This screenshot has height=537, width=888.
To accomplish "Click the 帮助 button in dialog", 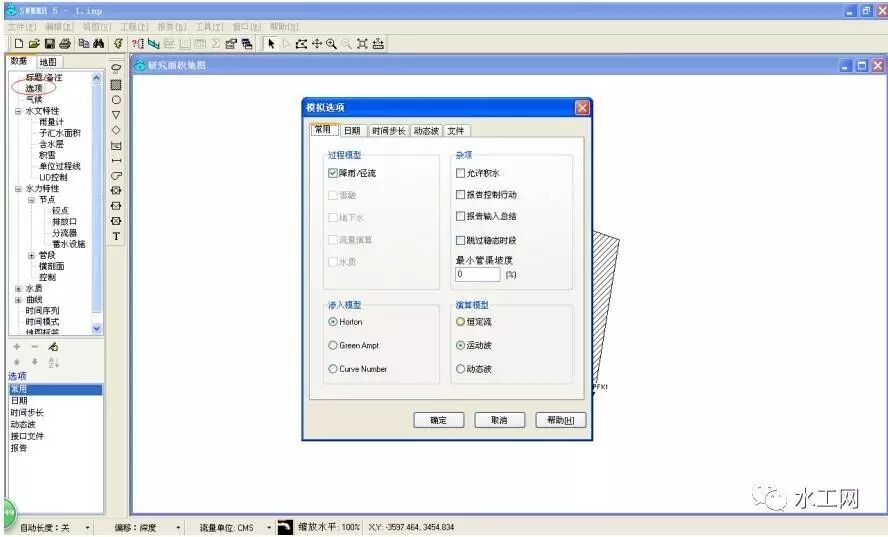I will tap(560, 420).
